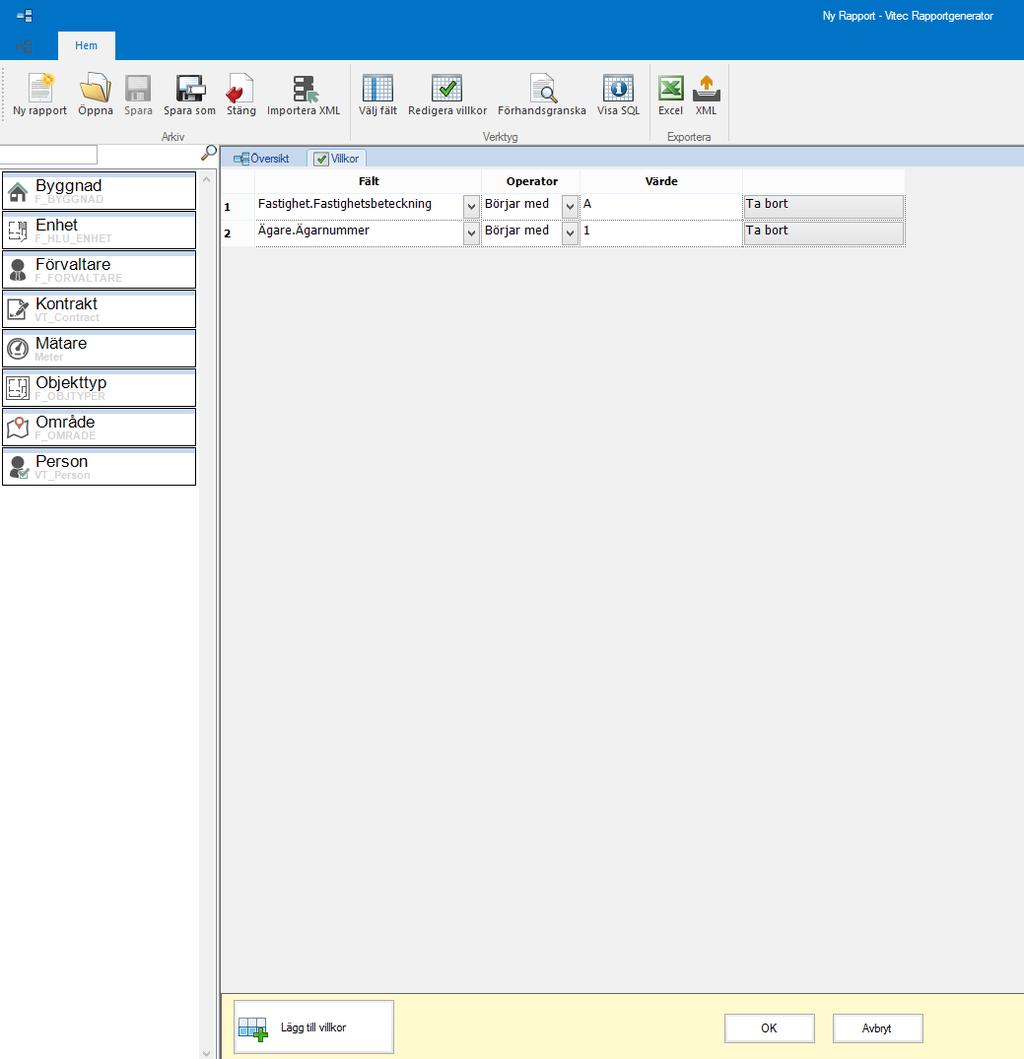Click Börjar med in row 2
The height and width of the screenshot is (1059, 1024).
tap(517, 230)
